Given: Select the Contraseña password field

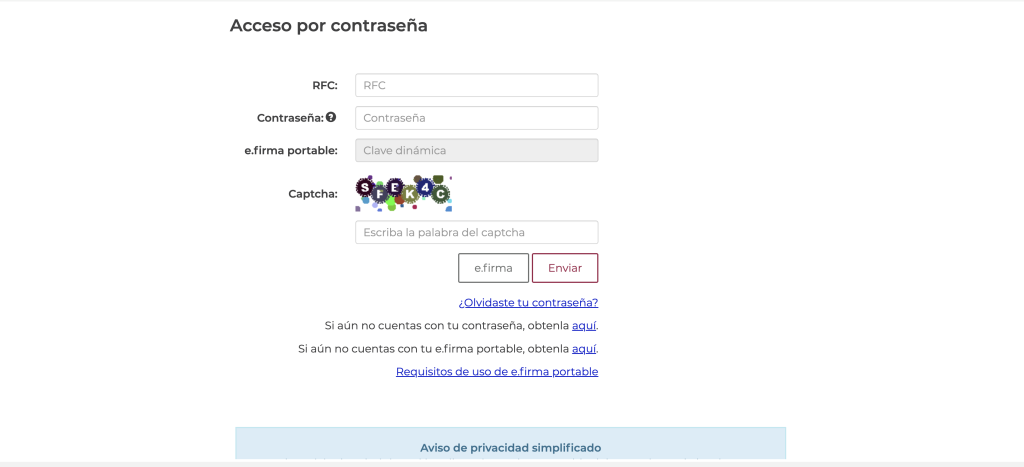Looking at the screenshot, I should [x=477, y=118].
